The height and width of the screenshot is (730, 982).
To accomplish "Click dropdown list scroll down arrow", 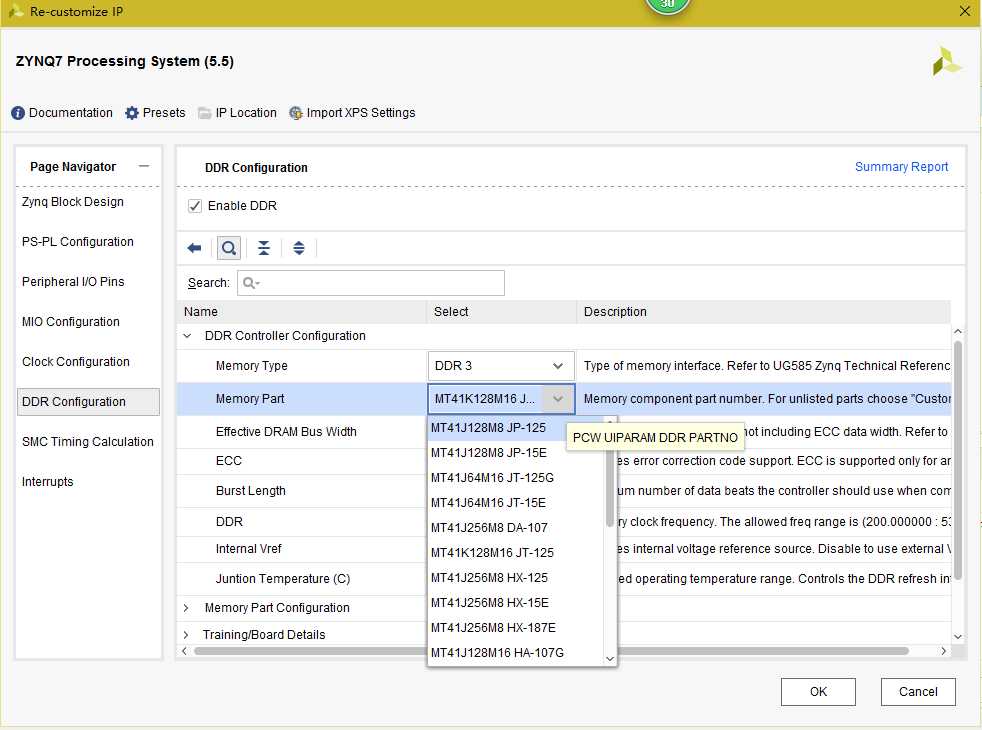I will click(x=610, y=659).
